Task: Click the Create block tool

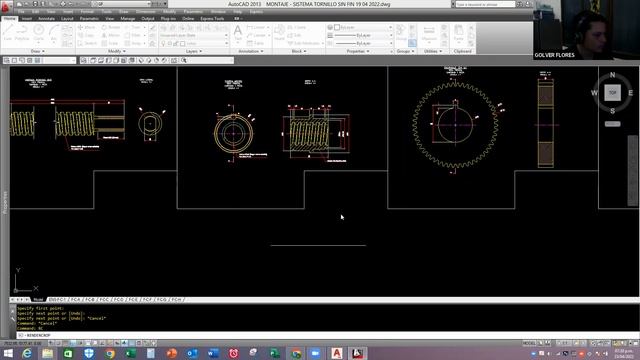Action: pos(297,27)
